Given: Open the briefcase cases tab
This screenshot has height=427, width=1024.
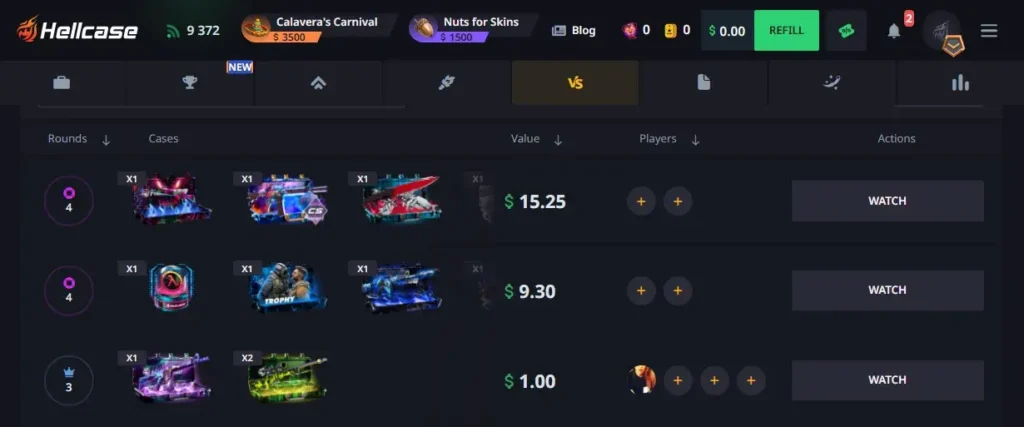Looking at the screenshot, I should tap(61, 83).
